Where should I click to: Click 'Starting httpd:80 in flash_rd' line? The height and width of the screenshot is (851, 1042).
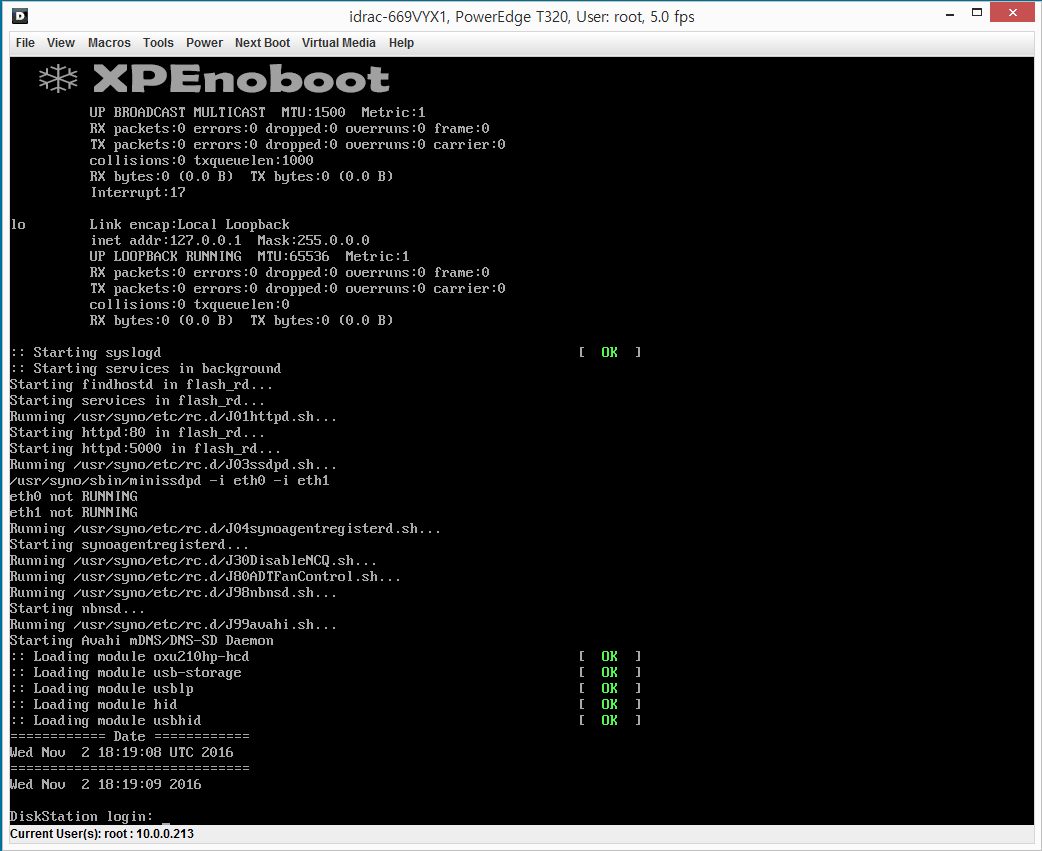(138, 432)
